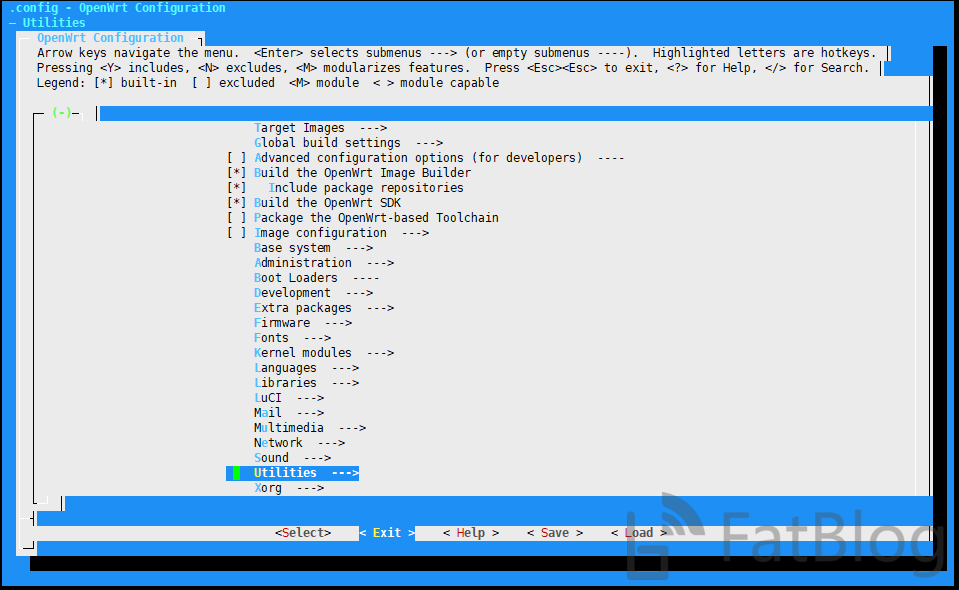Choose the Sound menu entry
This screenshot has height=590, width=959.
[x=292, y=458]
